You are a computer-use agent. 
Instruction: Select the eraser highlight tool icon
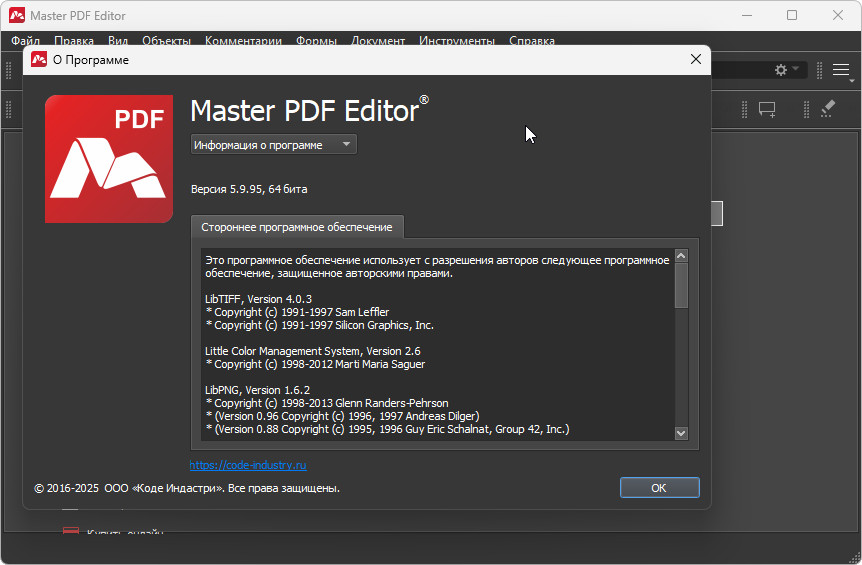[x=826, y=109]
